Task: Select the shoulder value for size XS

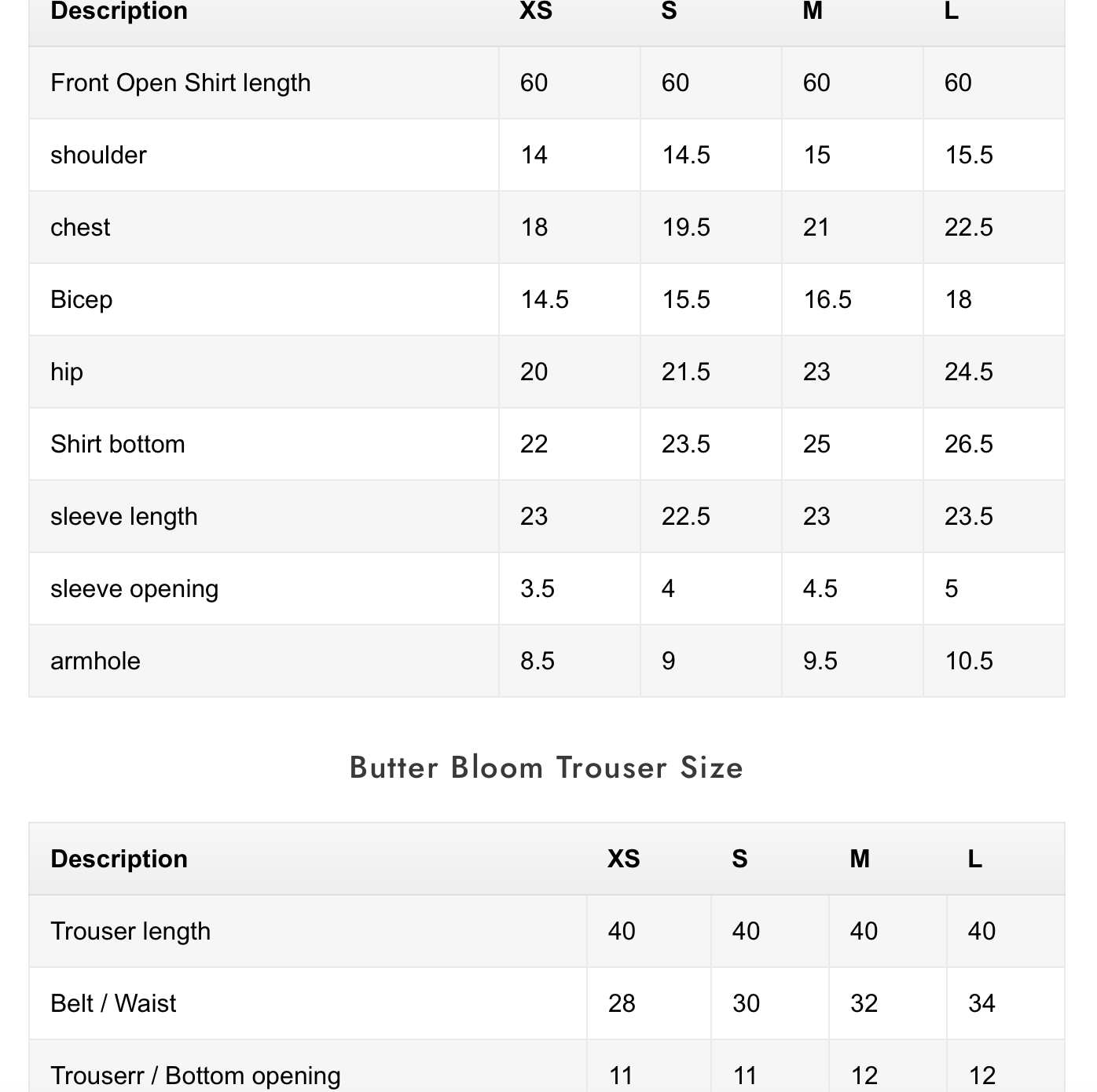Action: (534, 155)
